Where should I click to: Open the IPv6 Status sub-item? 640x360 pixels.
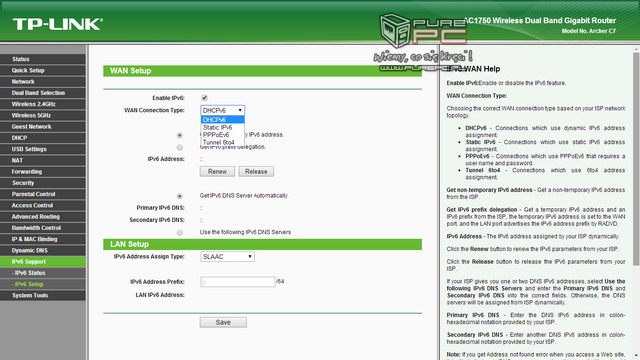43,273
